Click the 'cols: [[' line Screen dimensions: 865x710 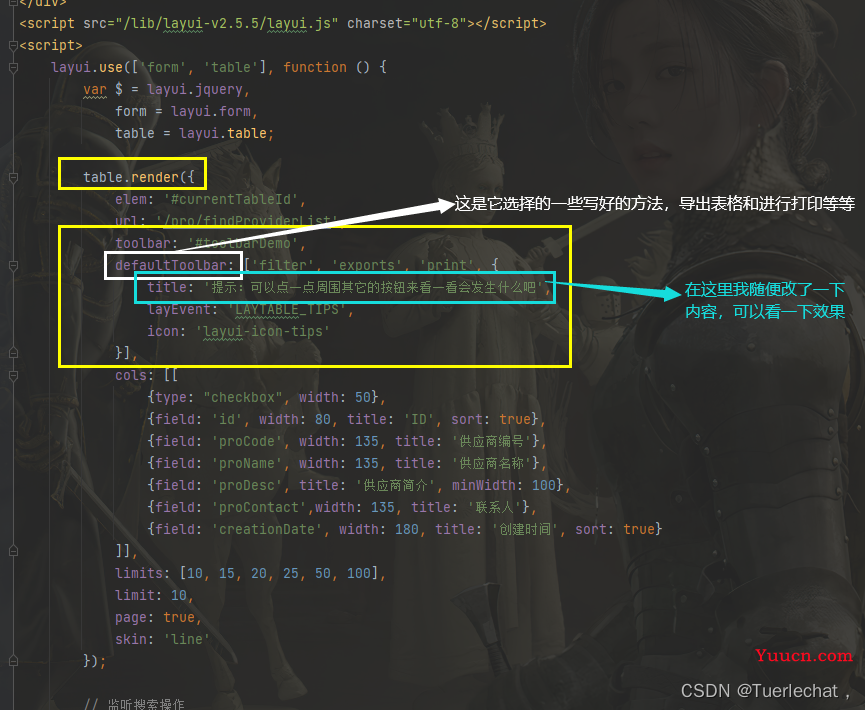[146, 376]
